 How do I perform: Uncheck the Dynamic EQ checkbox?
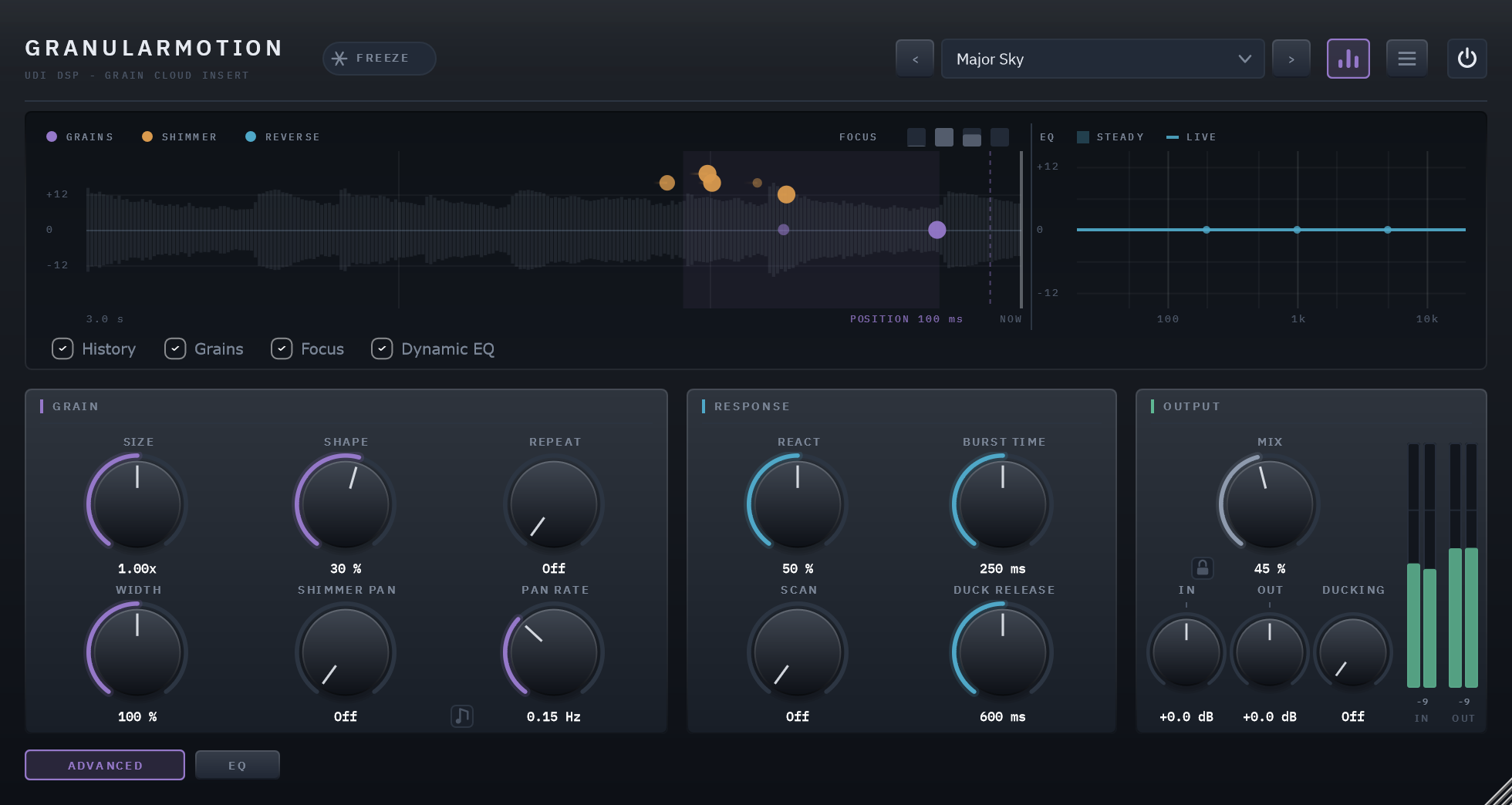(x=382, y=349)
